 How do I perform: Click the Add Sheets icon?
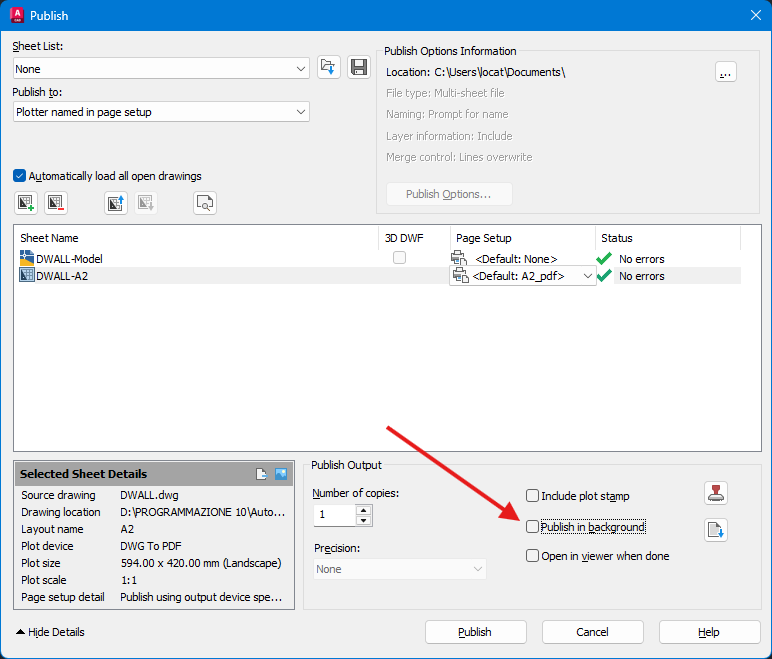pos(26,202)
